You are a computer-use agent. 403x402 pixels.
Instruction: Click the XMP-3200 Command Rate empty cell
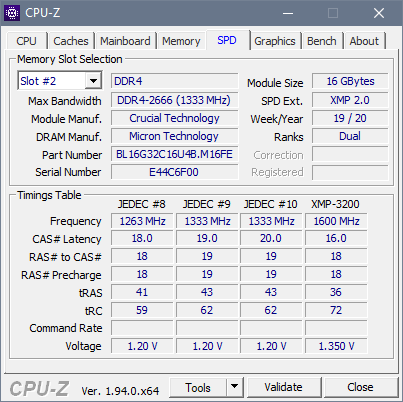pos(336,328)
